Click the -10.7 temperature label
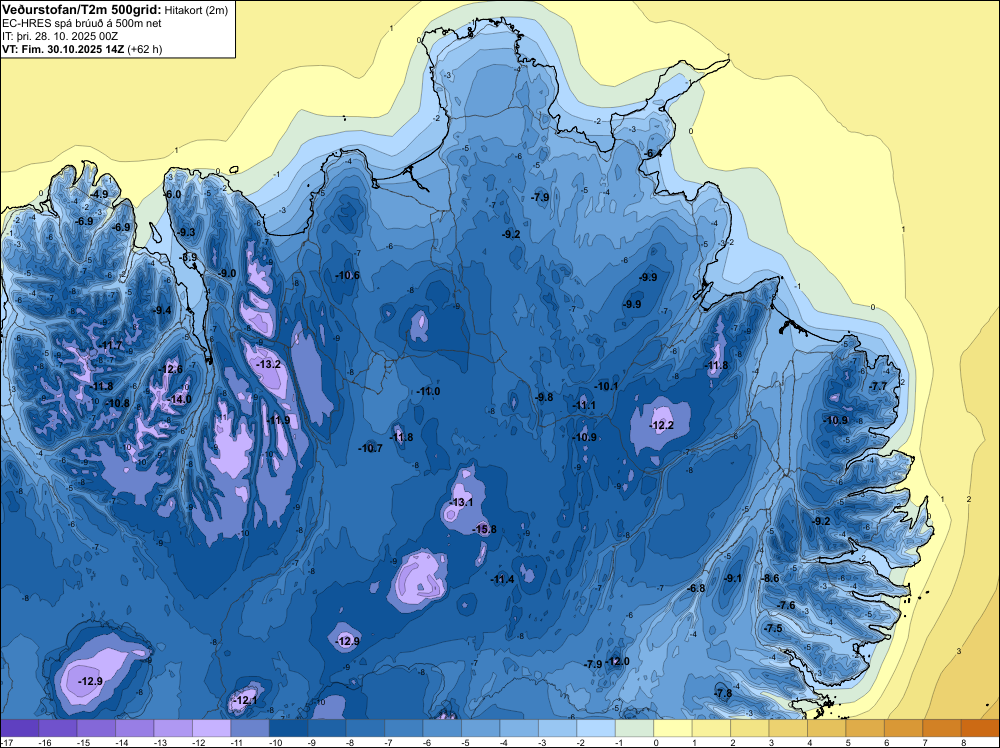 [x=371, y=448]
